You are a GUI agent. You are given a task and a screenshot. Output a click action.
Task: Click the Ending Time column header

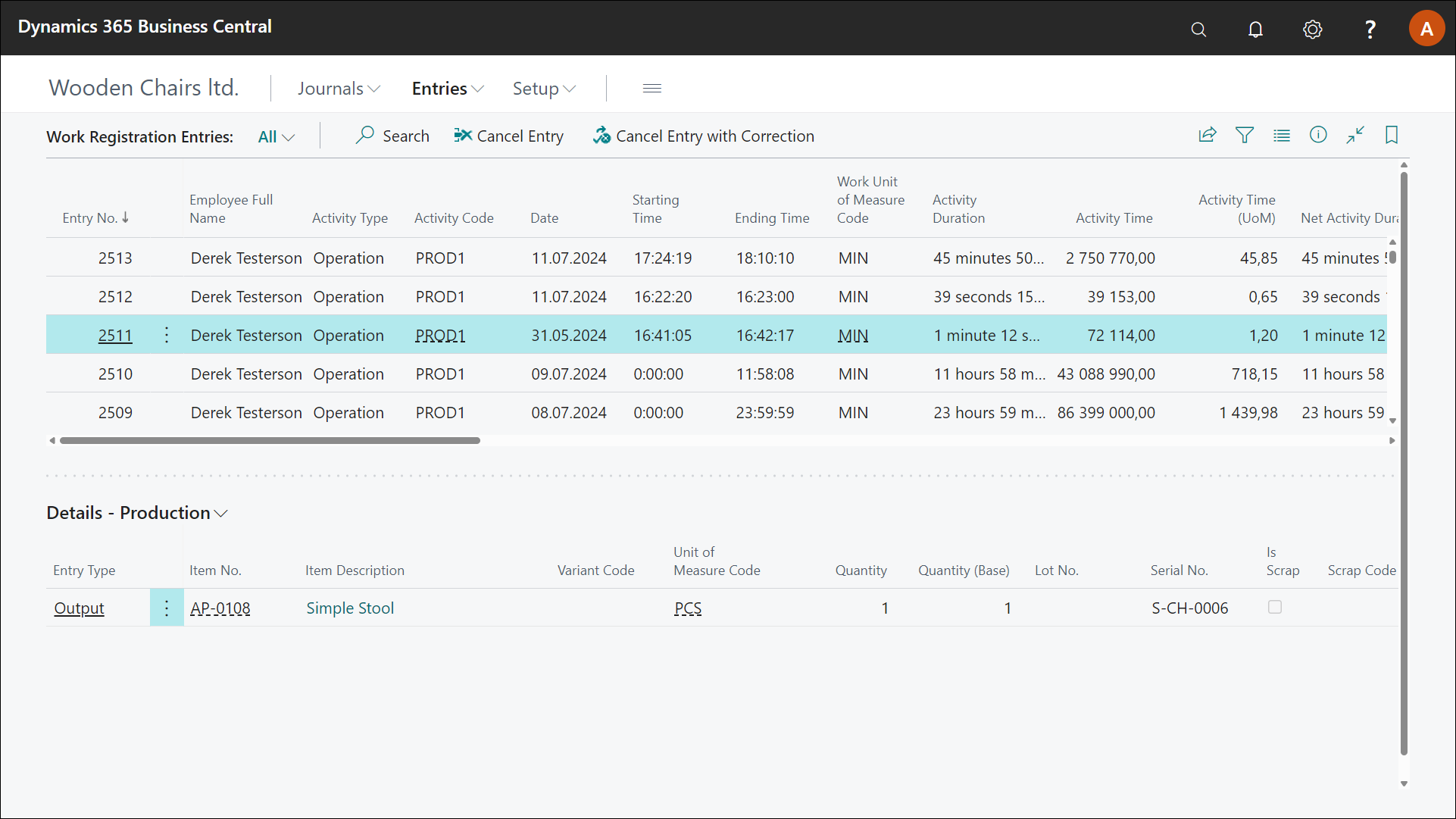(x=772, y=218)
